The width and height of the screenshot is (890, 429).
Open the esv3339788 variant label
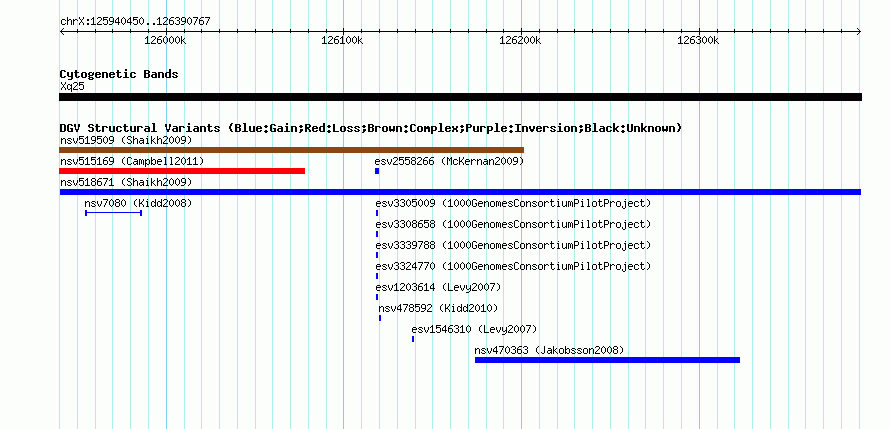pos(513,245)
